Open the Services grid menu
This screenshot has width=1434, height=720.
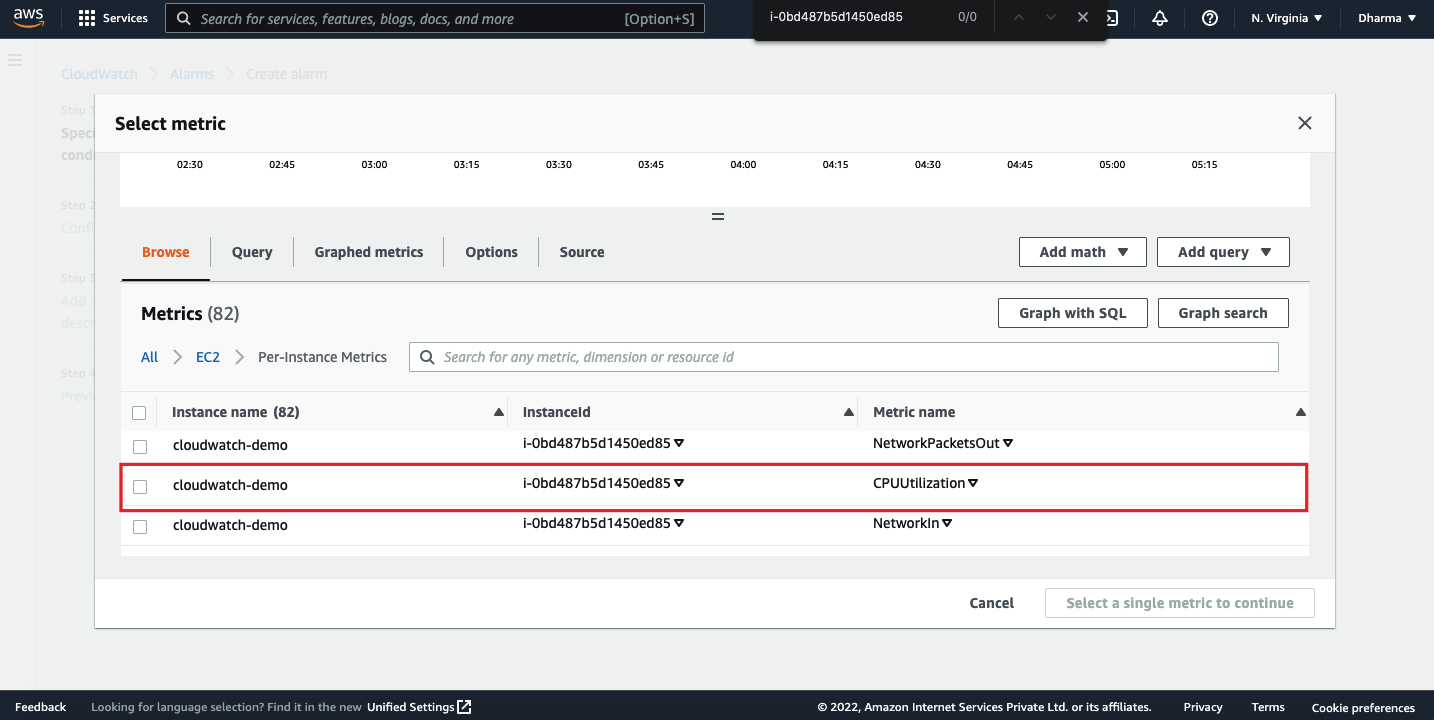click(113, 18)
